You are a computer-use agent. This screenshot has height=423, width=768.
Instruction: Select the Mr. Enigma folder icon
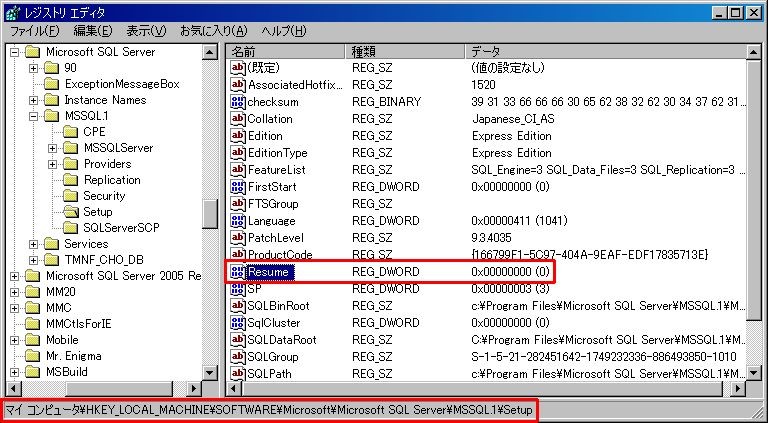point(33,356)
